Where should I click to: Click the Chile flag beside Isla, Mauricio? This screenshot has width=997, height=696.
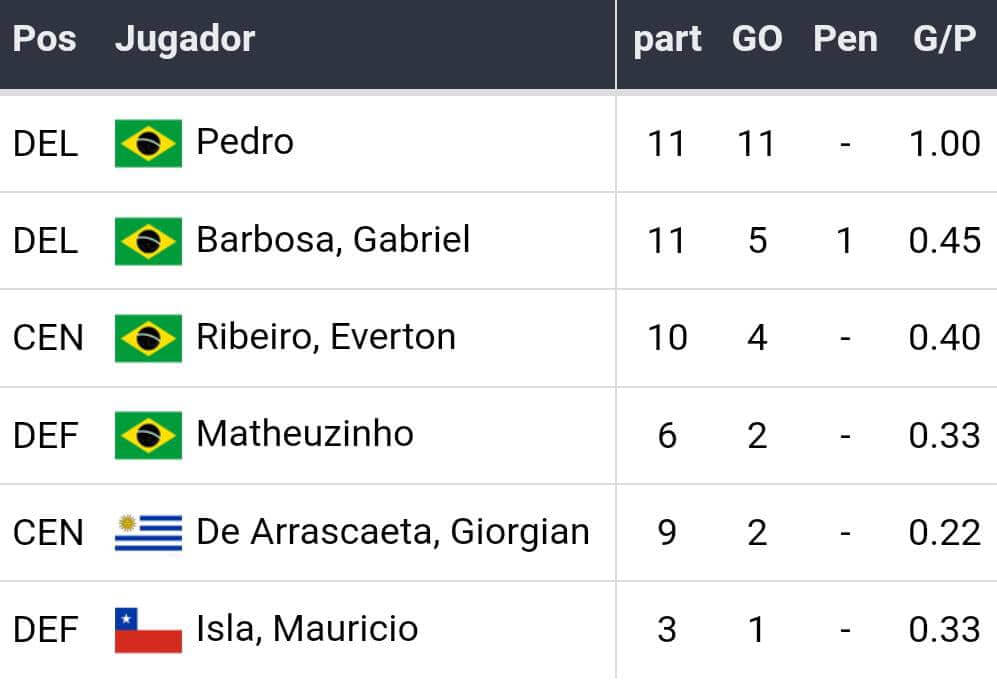pos(148,630)
